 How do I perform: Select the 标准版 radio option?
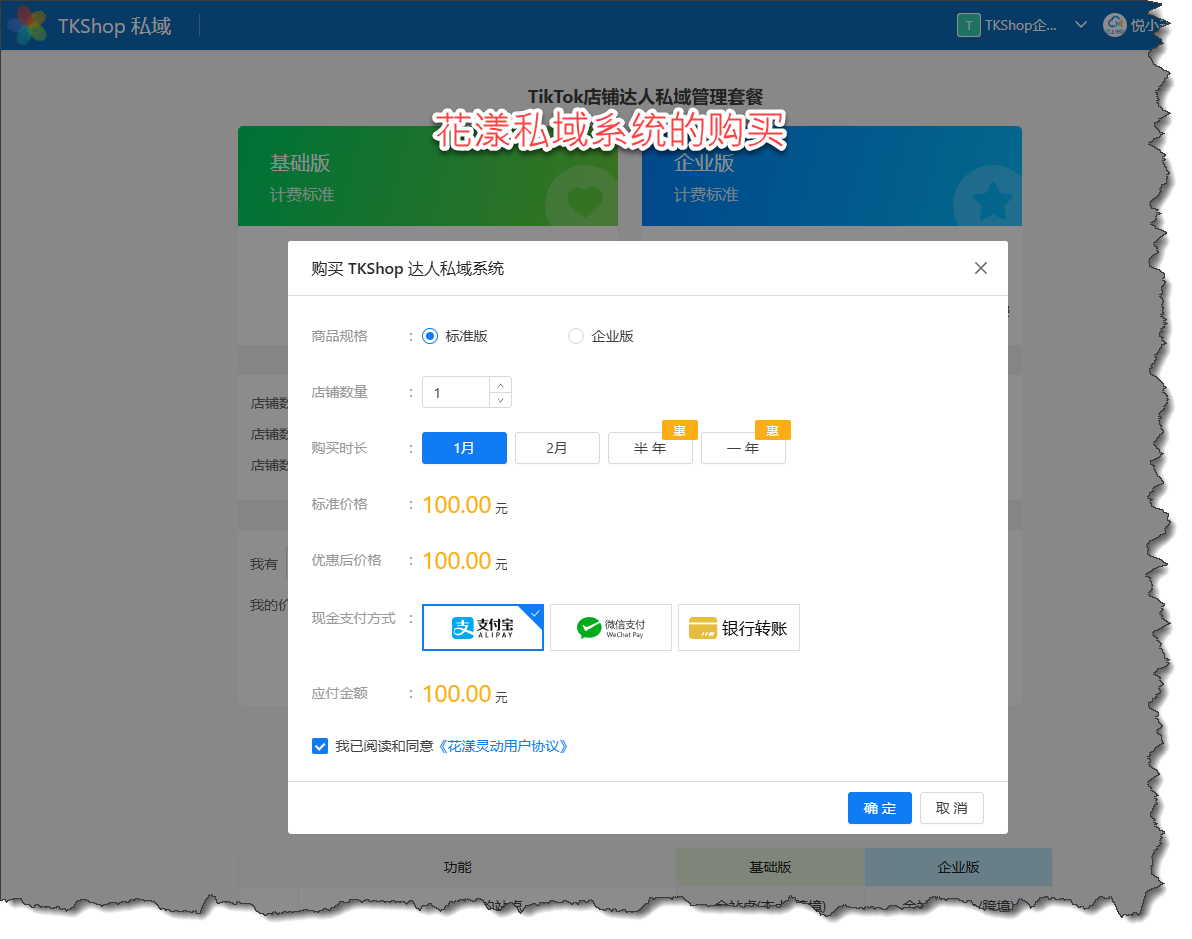point(430,336)
